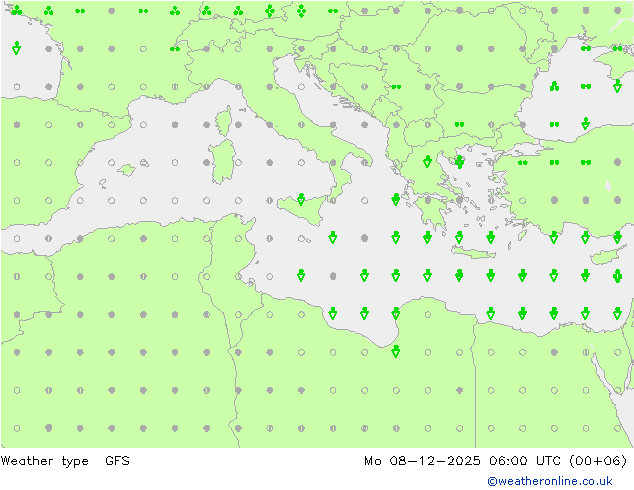Click the outlined shower symbol in the Bay of Biscay
The height and width of the screenshot is (490, 634).
pyautogui.click(x=17, y=48)
